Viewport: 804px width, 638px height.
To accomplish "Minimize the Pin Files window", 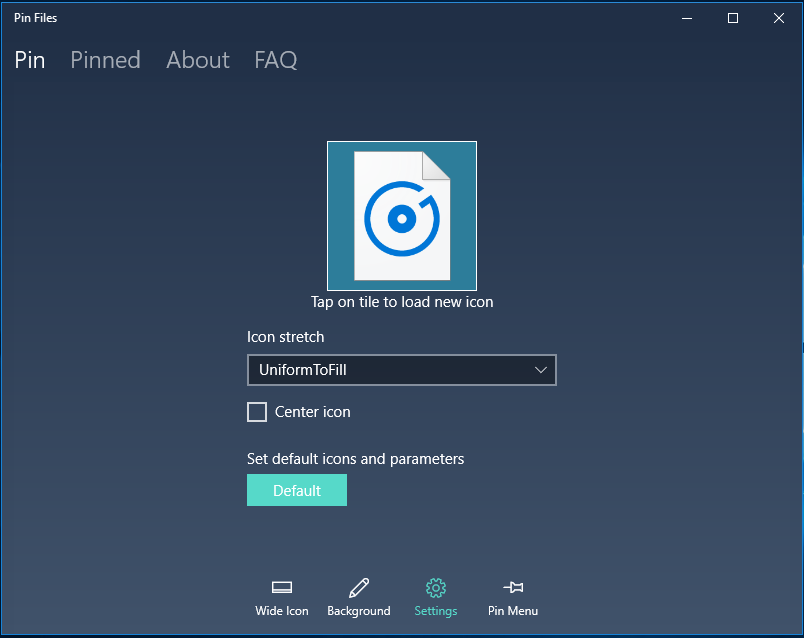I will coord(687,18).
